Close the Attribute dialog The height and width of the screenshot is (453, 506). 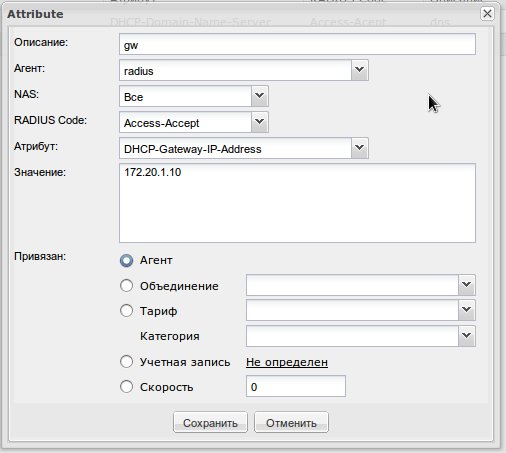[487, 14]
